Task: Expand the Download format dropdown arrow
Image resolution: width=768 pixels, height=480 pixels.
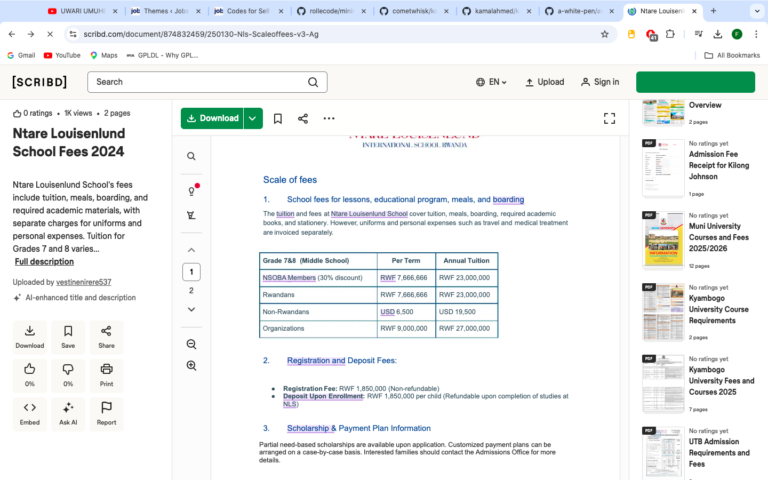Action: click(x=253, y=119)
